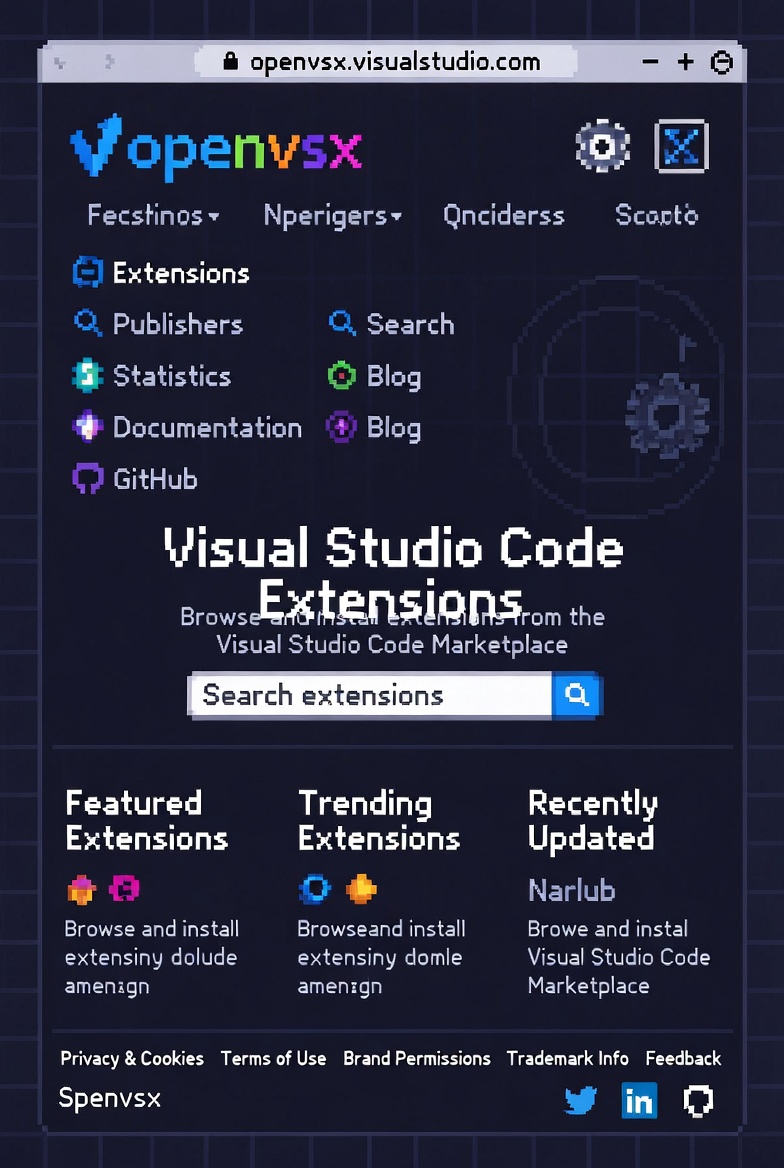Click the browser back arrow
Viewport: 784px width, 1168px height.
[x=61, y=62]
